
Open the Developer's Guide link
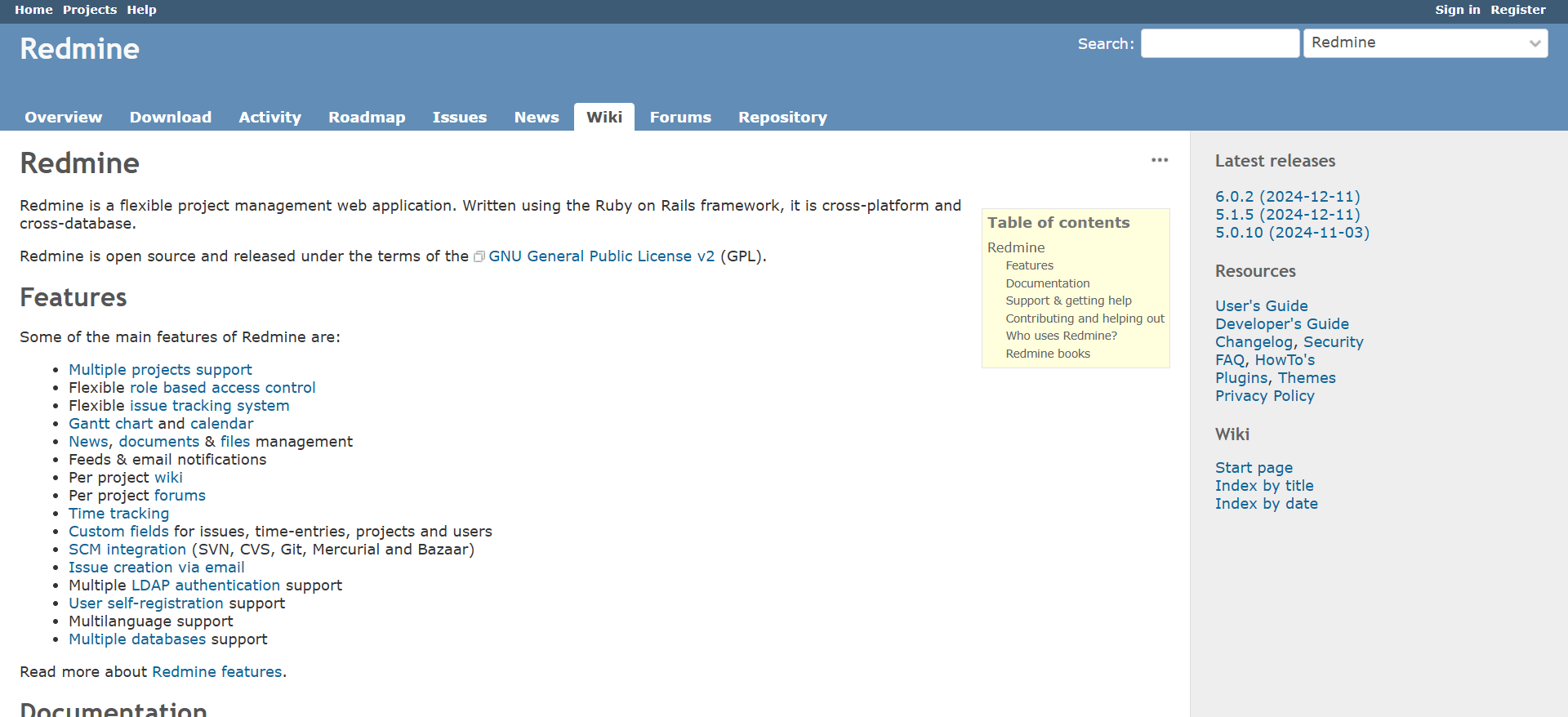(x=1281, y=324)
